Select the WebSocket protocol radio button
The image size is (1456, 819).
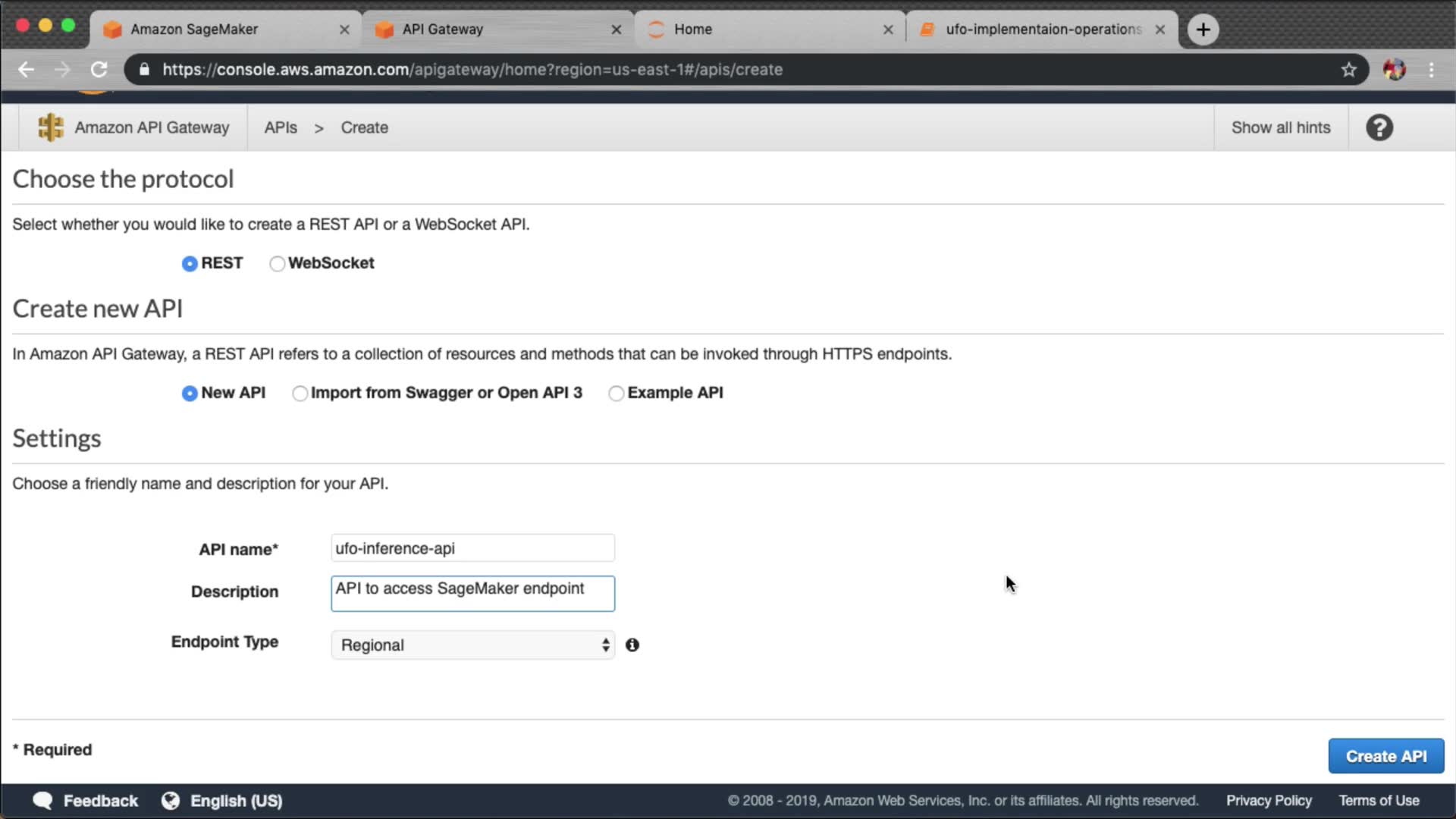pyautogui.click(x=277, y=263)
